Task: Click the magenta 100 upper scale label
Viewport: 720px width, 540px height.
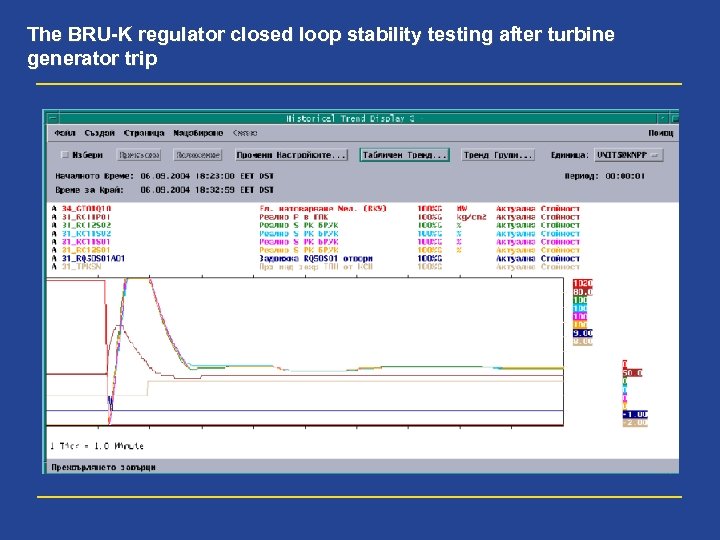Action: (x=580, y=316)
